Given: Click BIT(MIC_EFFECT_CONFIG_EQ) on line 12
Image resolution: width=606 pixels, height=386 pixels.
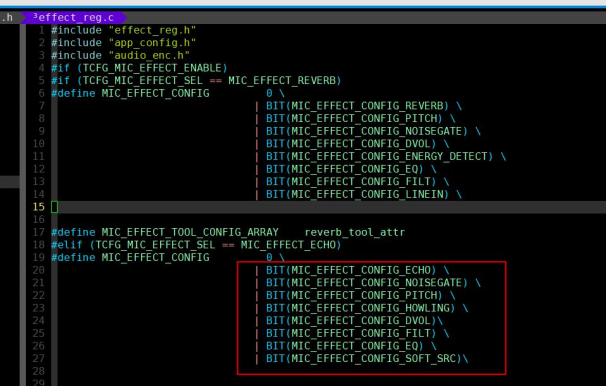Looking at the screenshot, I should point(345,169).
